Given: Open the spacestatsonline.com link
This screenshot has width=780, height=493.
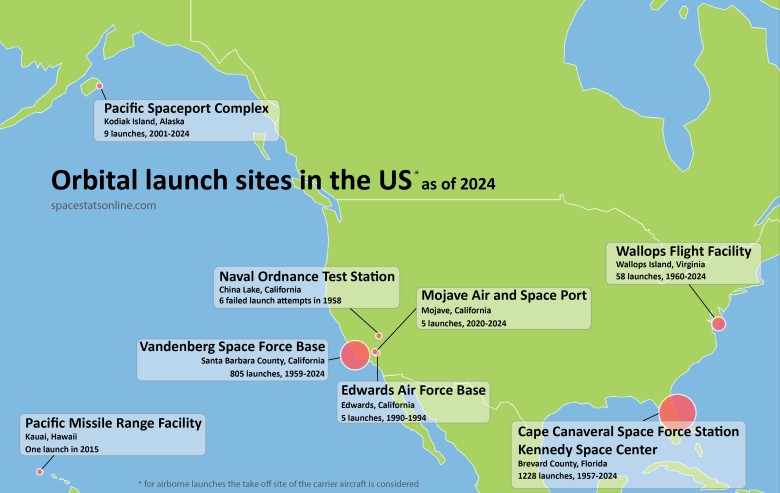Looking at the screenshot, I should [x=103, y=205].
